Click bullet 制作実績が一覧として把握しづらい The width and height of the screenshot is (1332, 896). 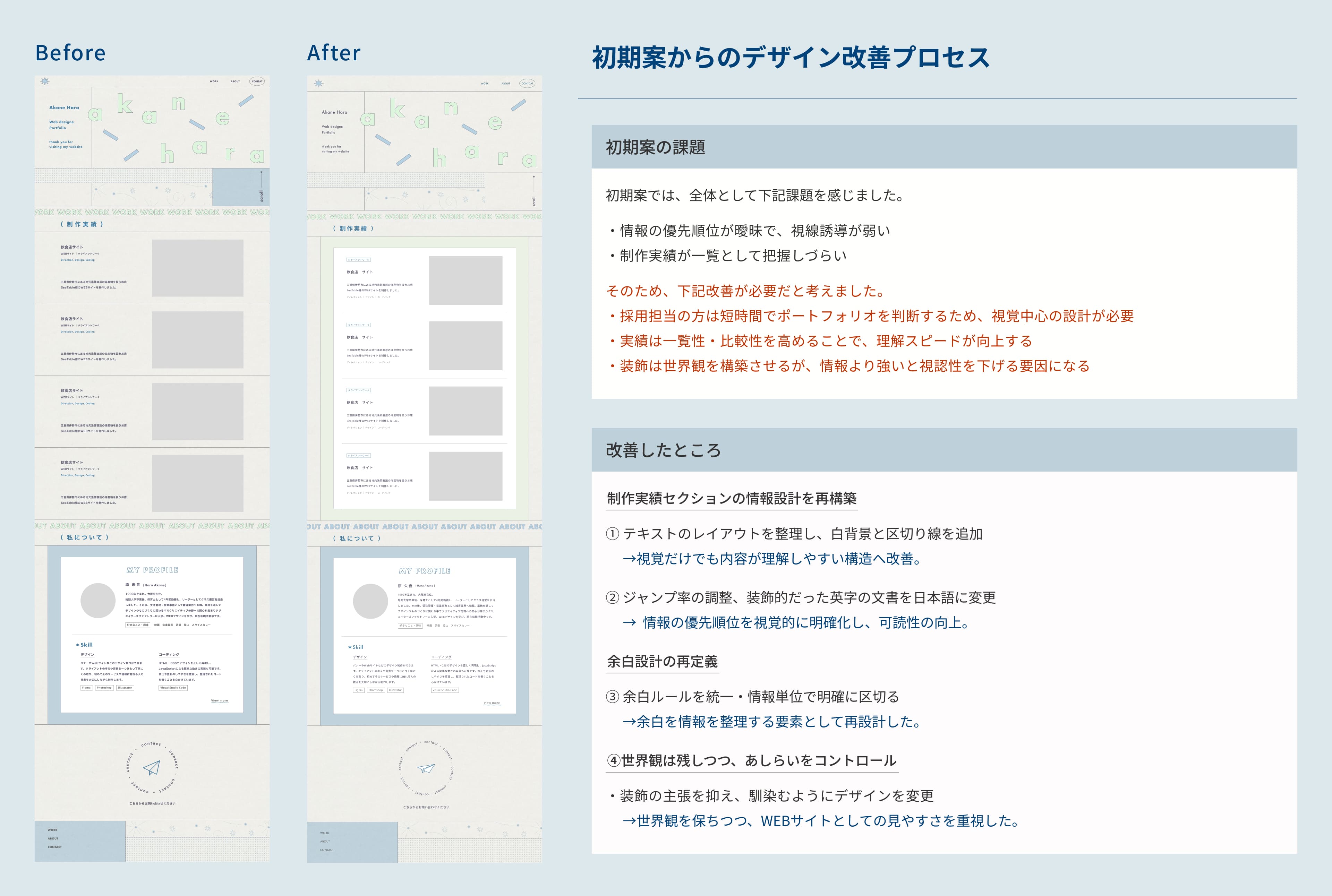coord(727,256)
